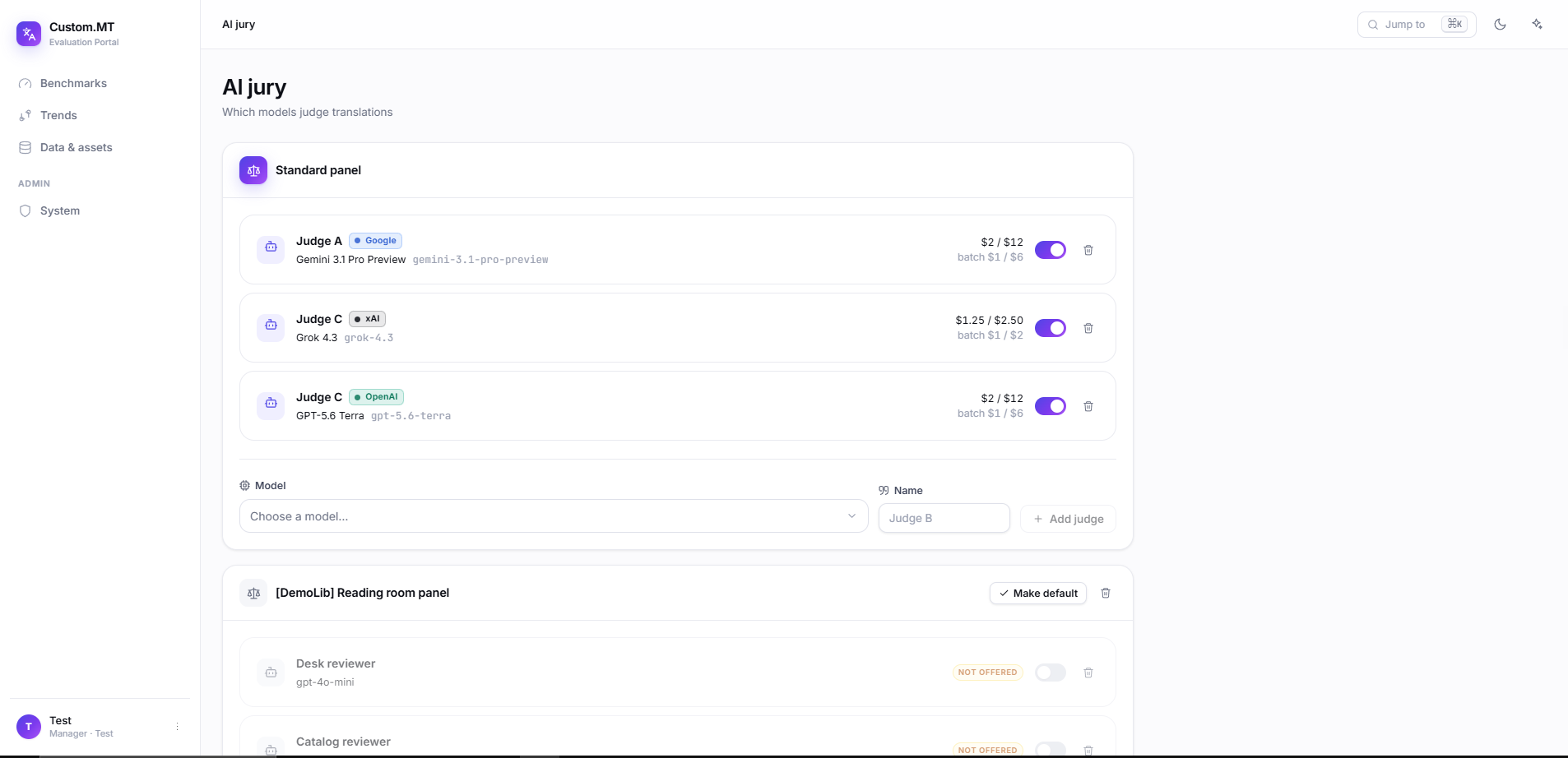
Task: Click the Custom.MT logo icon
Action: coord(29,34)
